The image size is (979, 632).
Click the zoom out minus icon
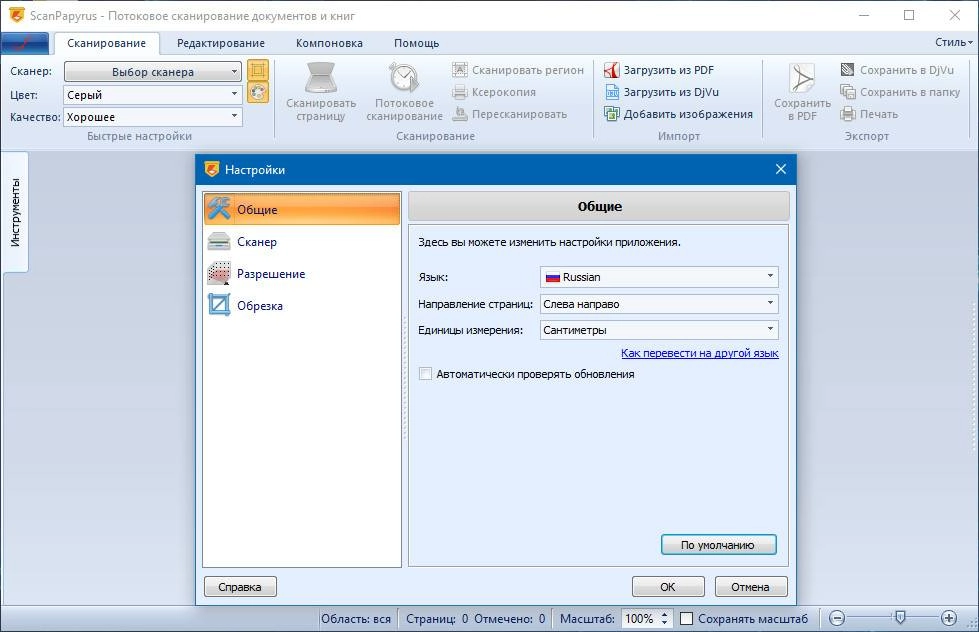pyautogui.click(x=837, y=618)
